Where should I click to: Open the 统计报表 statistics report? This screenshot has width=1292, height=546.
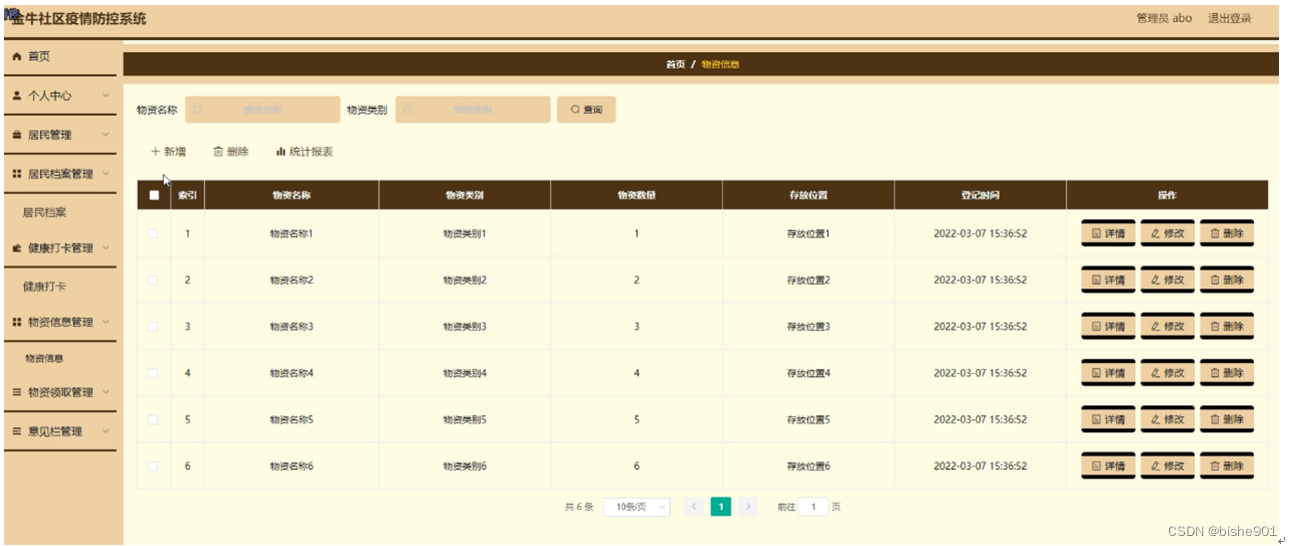click(x=304, y=152)
